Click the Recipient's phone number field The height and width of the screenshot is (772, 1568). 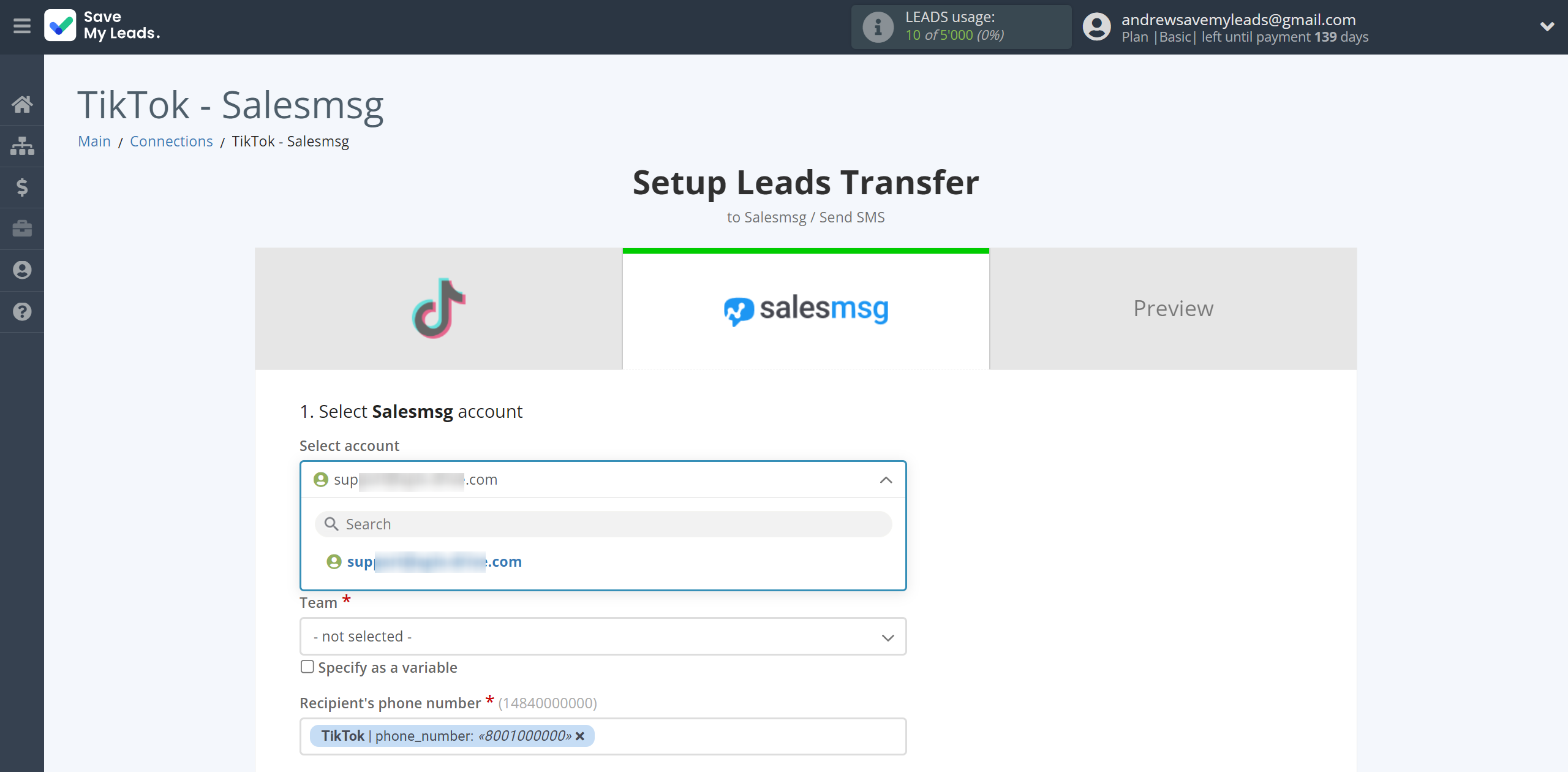[x=603, y=736]
